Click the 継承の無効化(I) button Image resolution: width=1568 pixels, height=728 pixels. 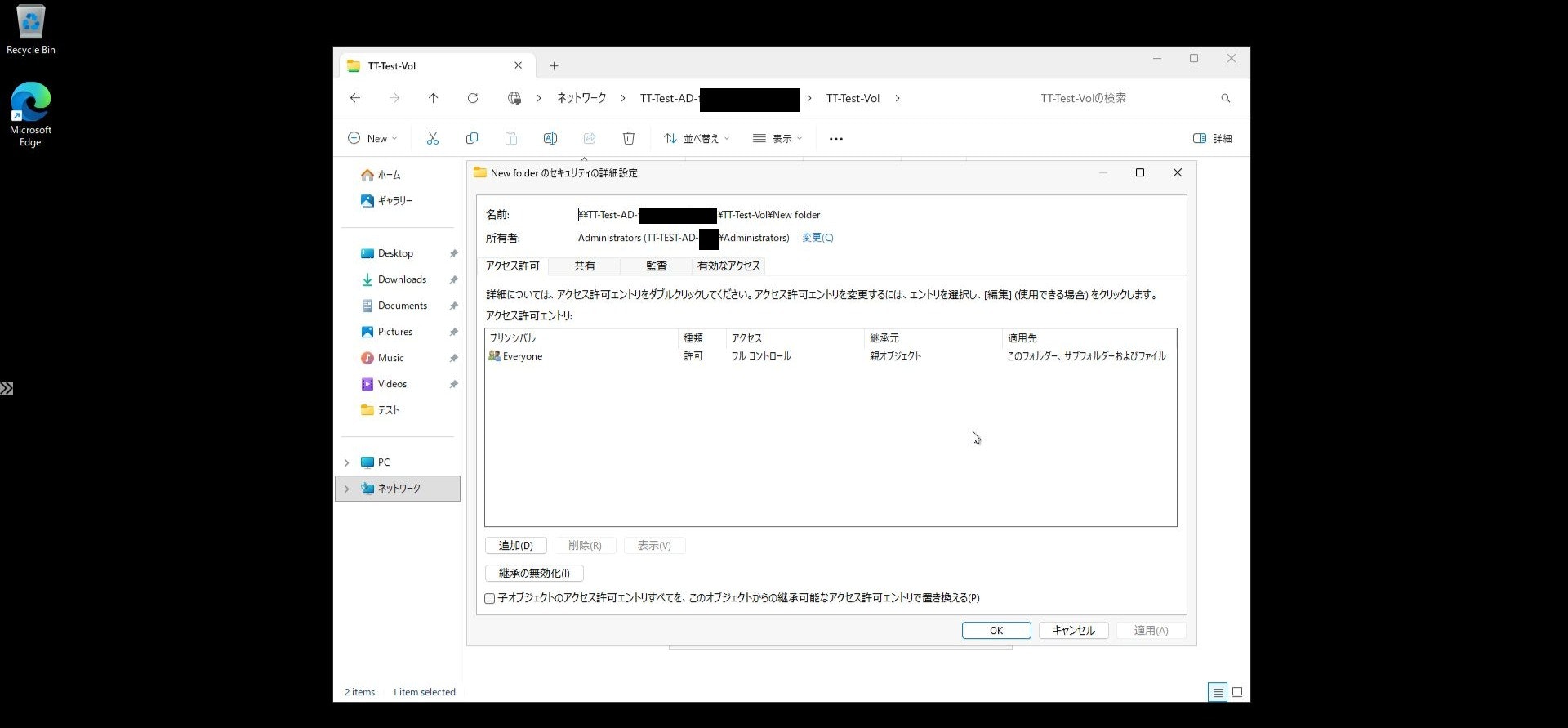534,574
